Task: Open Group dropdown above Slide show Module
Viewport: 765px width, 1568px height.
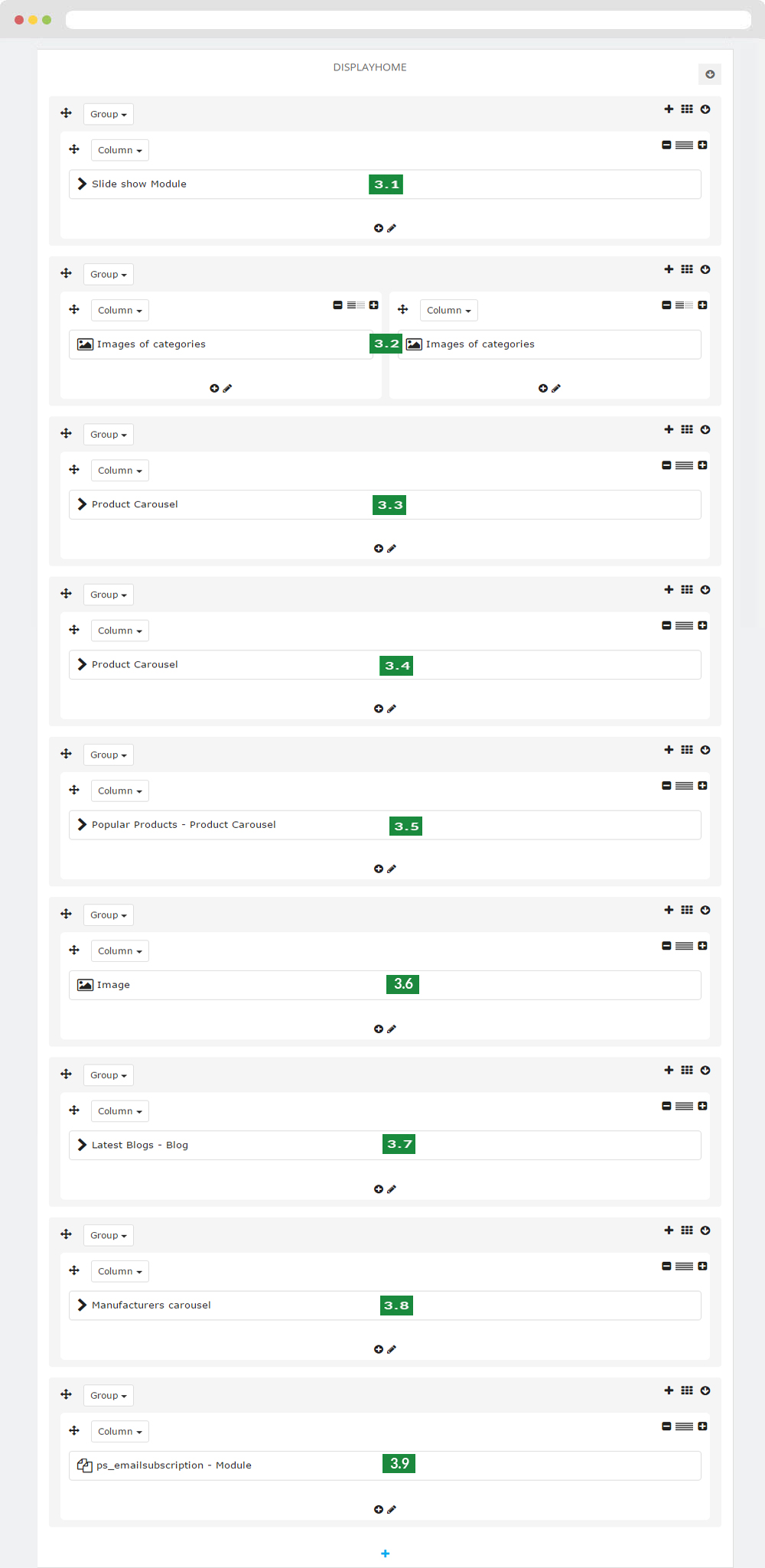Action: point(109,114)
